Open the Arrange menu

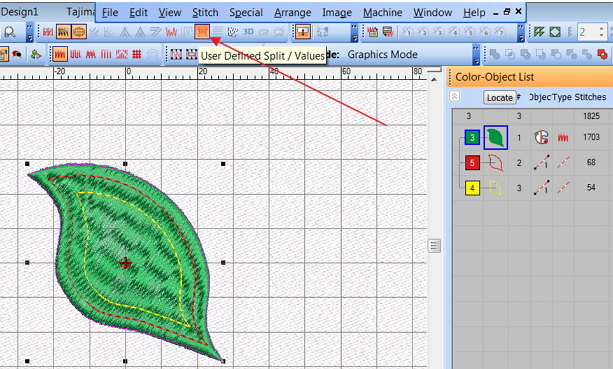292,13
